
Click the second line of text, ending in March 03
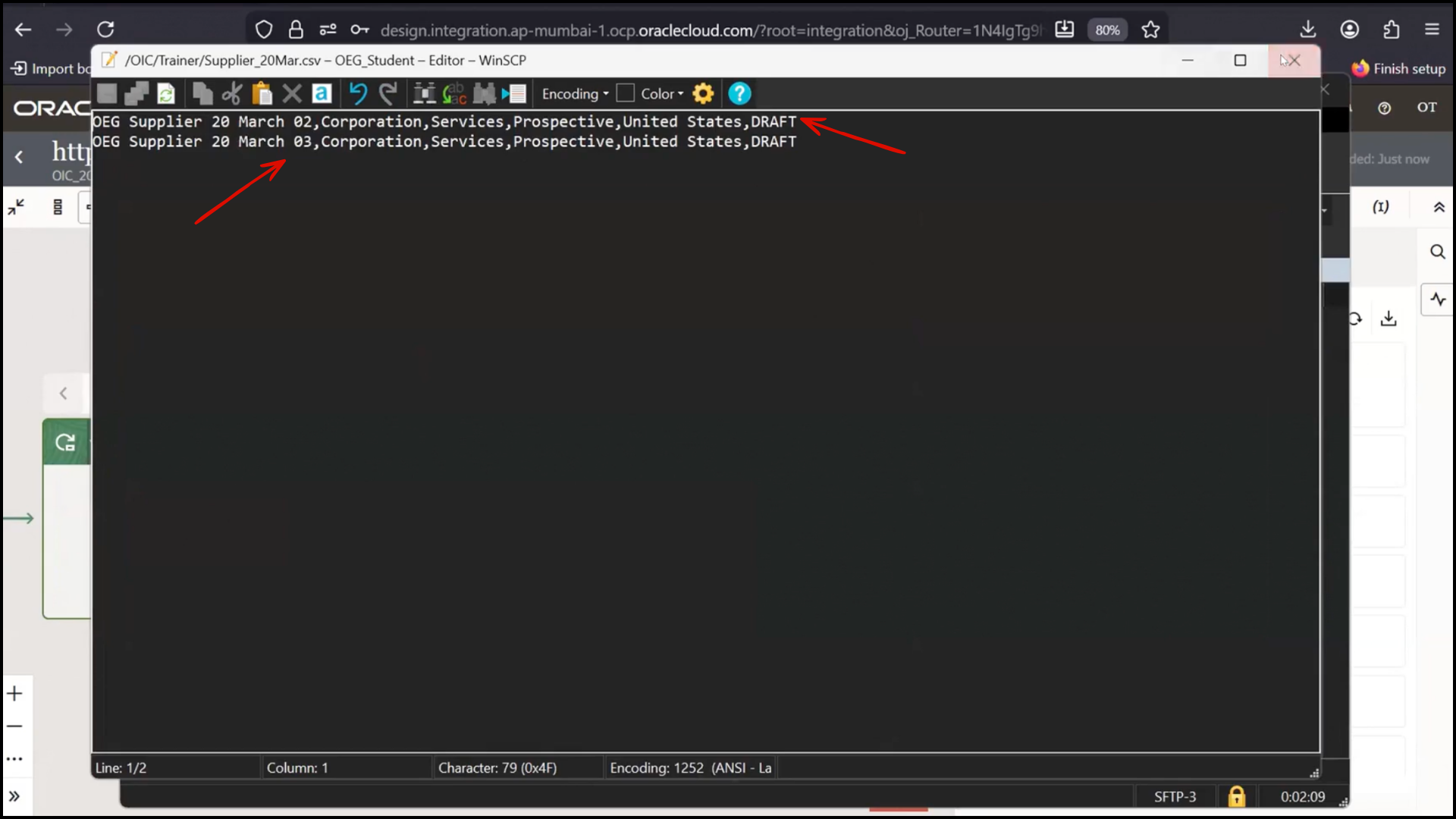tap(444, 142)
